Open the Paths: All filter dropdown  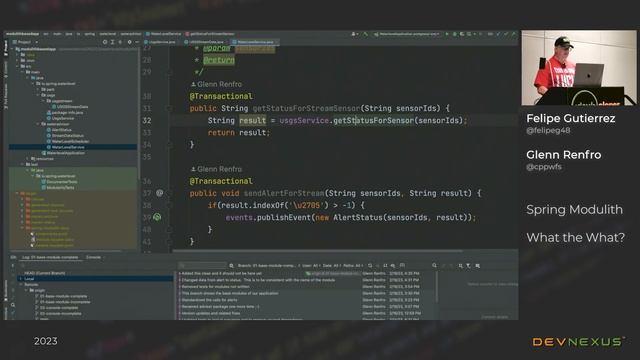click(x=353, y=266)
